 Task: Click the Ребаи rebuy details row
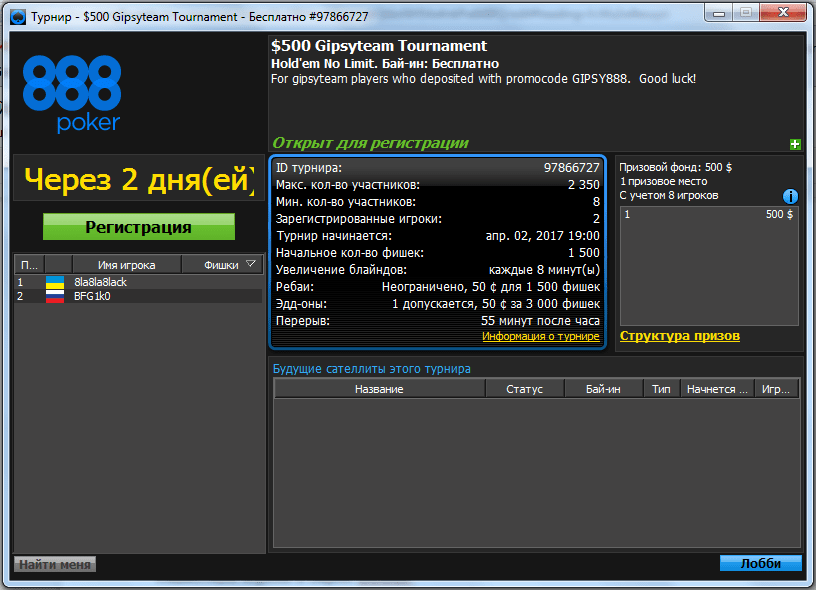pyautogui.click(x=438, y=287)
